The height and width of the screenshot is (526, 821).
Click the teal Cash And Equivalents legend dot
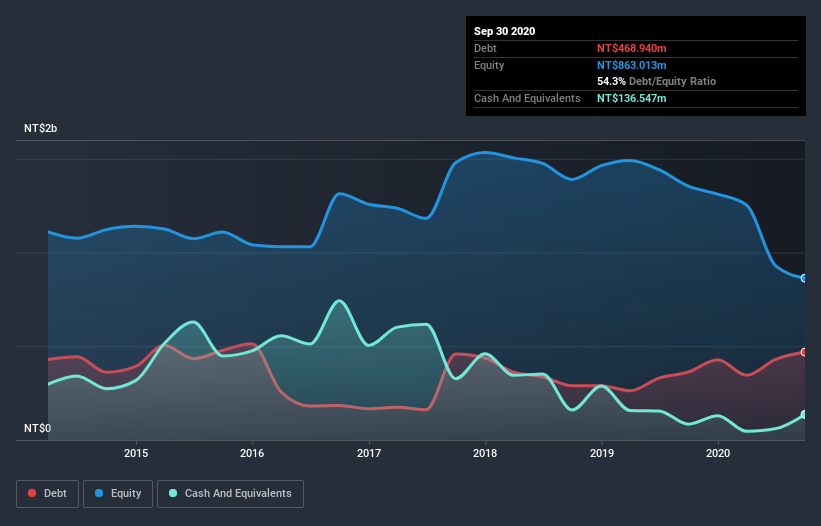(173, 493)
